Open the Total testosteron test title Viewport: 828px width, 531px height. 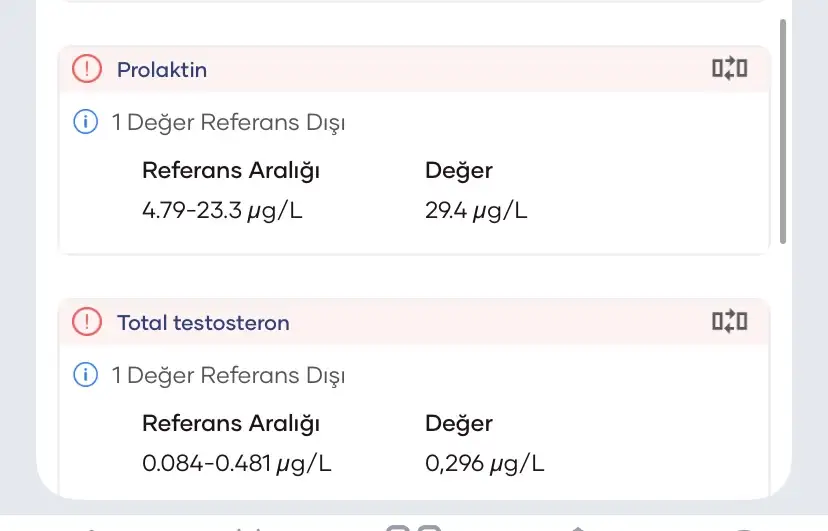coord(203,323)
